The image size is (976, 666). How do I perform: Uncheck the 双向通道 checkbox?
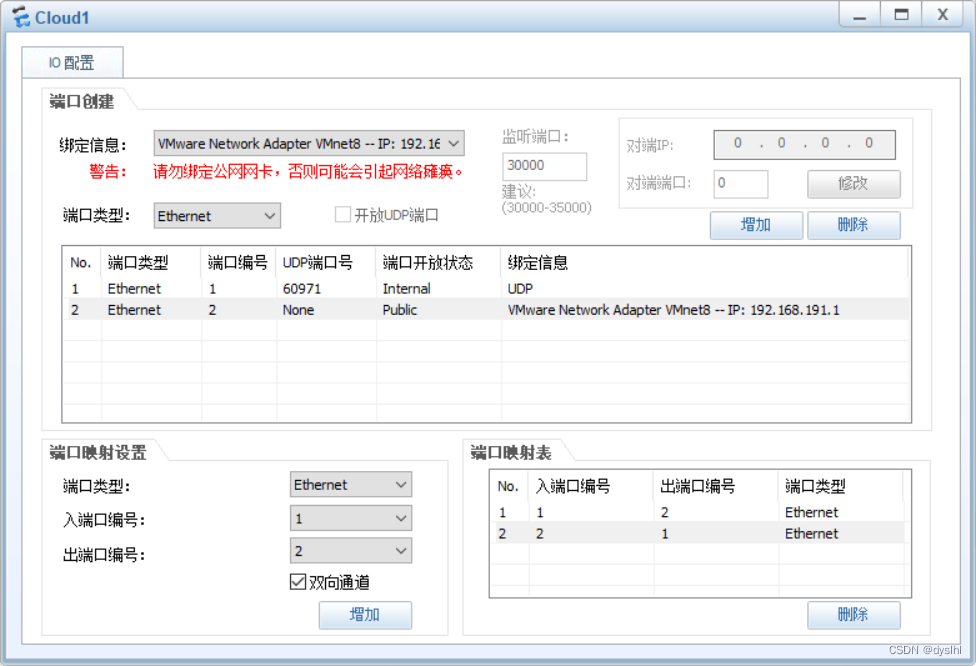(298, 582)
